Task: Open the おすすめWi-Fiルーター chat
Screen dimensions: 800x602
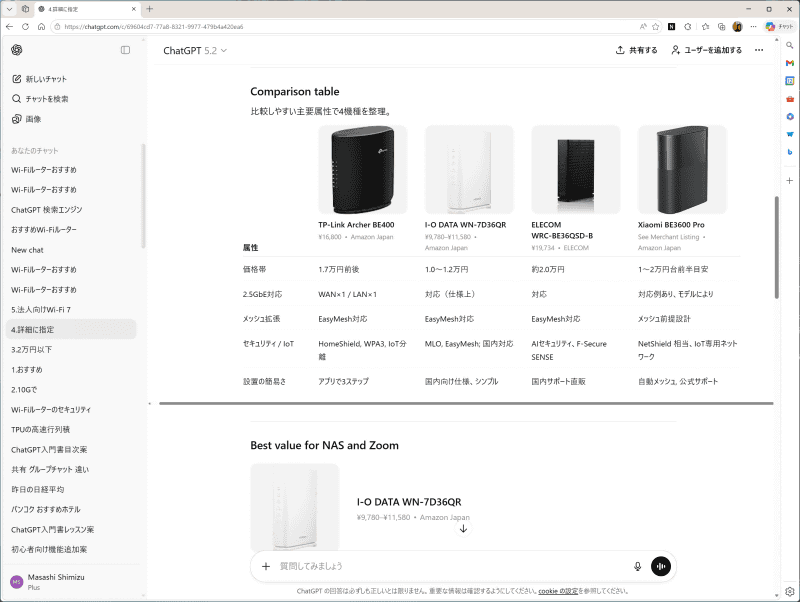Action: tap(71, 230)
